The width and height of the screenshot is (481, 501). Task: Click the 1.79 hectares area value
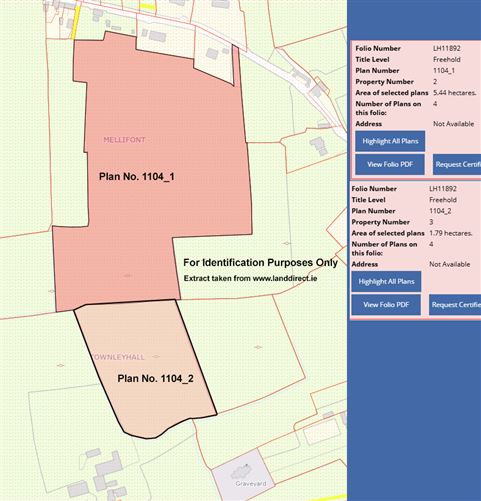point(451,233)
